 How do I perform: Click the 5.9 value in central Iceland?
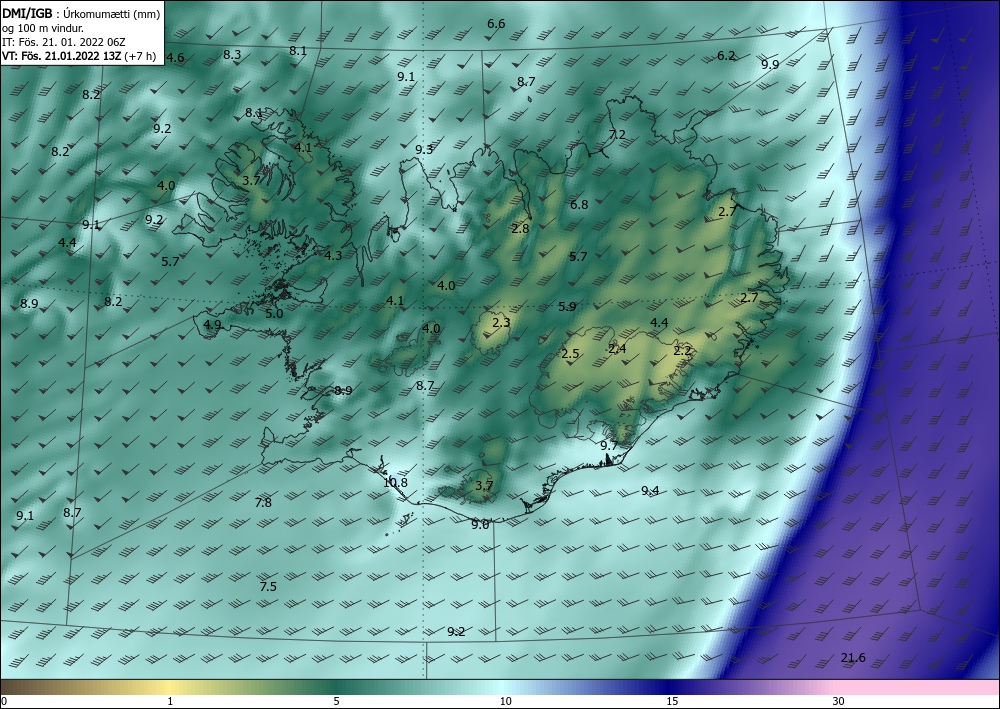coord(567,307)
